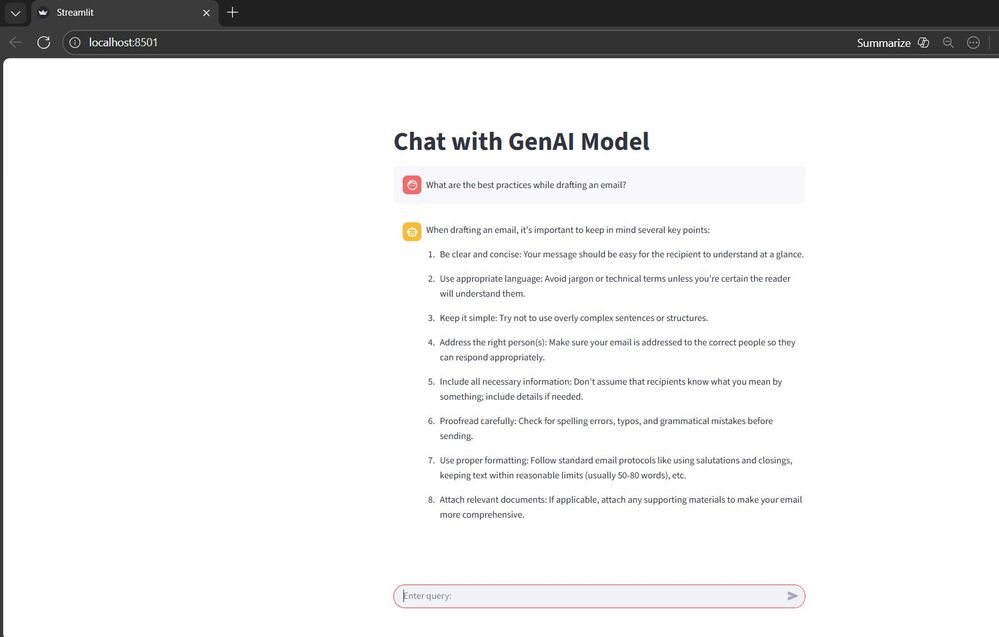The image size is (999, 637).
Task: Close the Streamlit tab
Action: click(x=206, y=13)
